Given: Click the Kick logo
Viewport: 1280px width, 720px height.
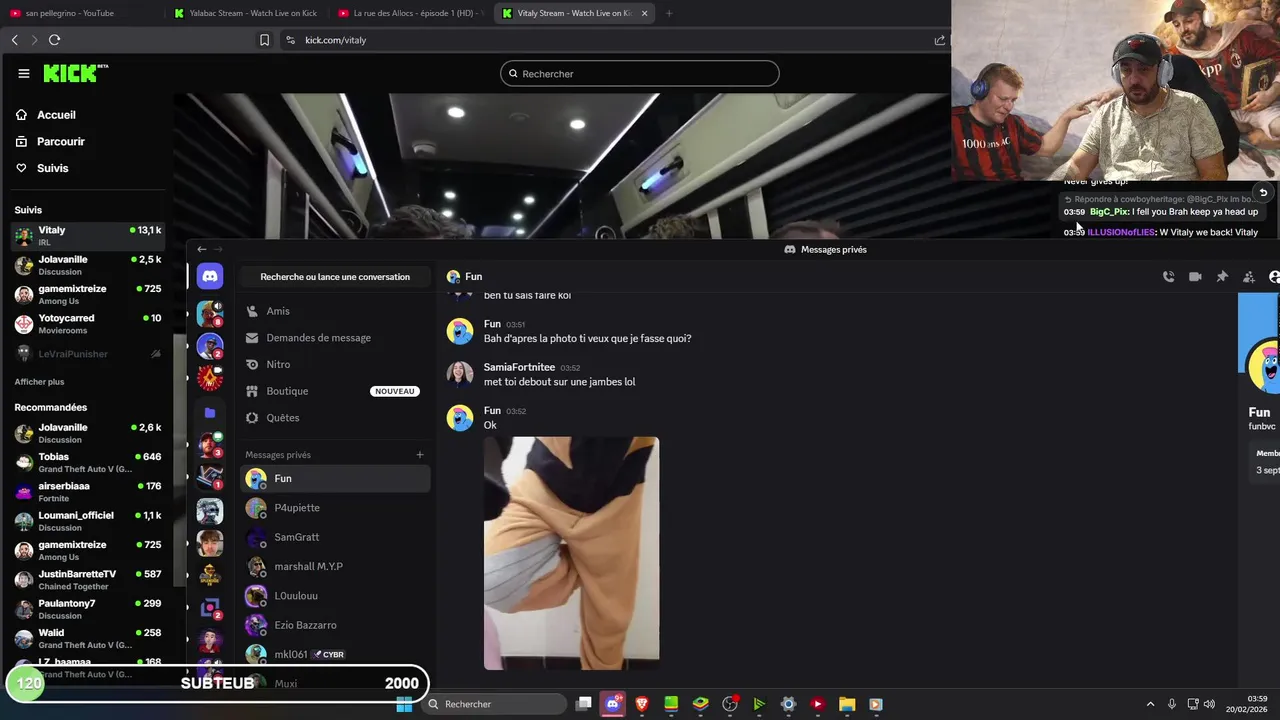Looking at the screenshot, I should [75, 73].
